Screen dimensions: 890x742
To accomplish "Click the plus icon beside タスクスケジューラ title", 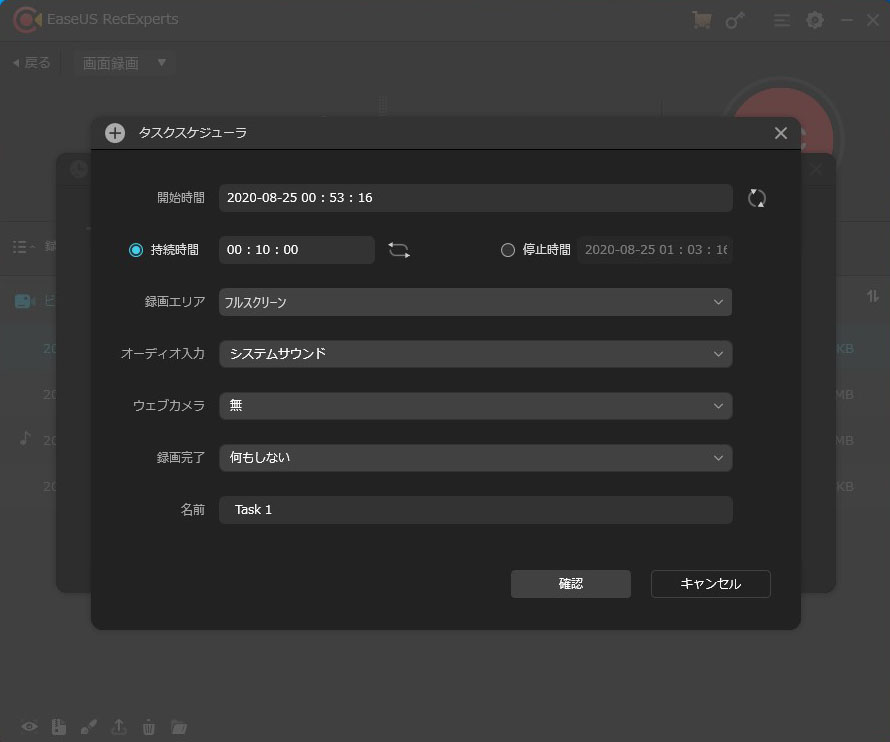I will click(x=115, y=133).
